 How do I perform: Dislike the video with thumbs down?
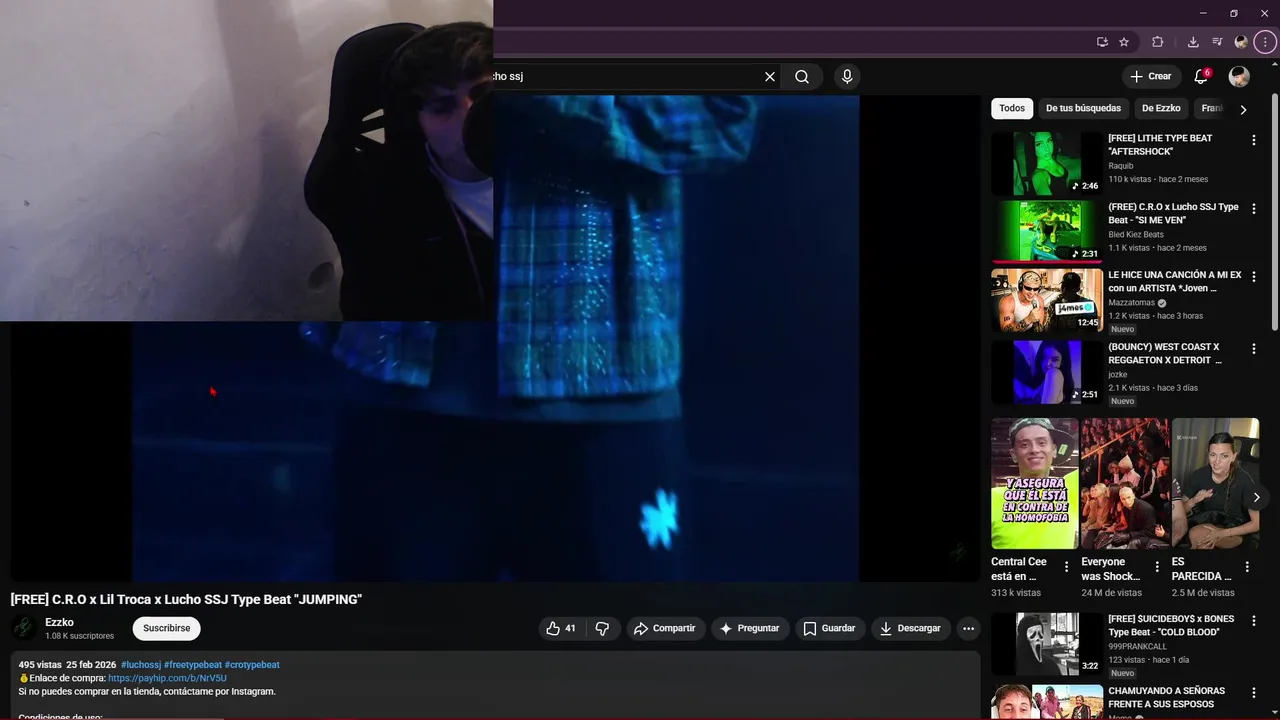click(x=602, y=628)
